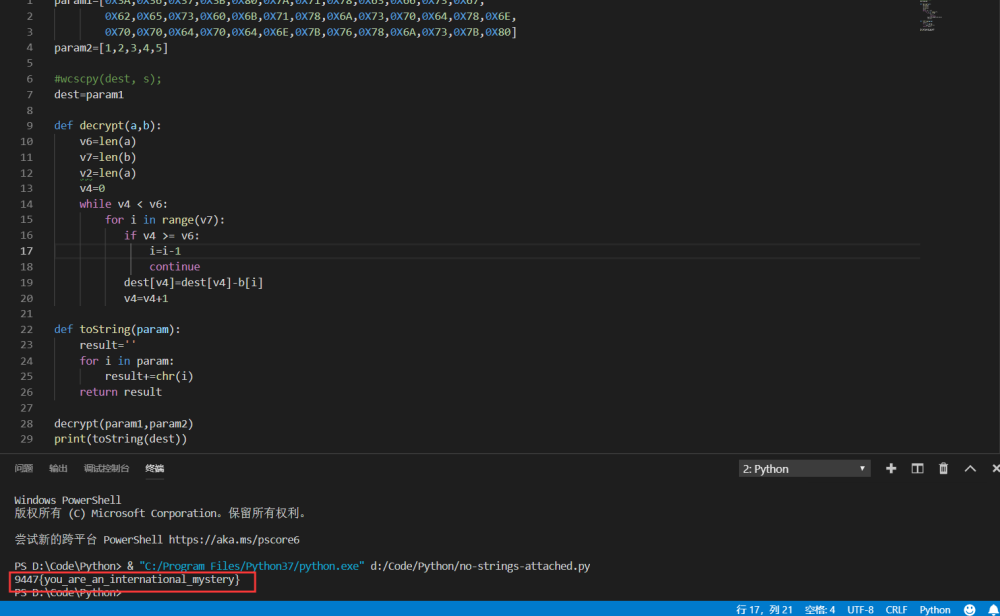Split the terminal pane
This screenshot has height=616, width=1000.
pyautogui.click(x=917, y=469)
